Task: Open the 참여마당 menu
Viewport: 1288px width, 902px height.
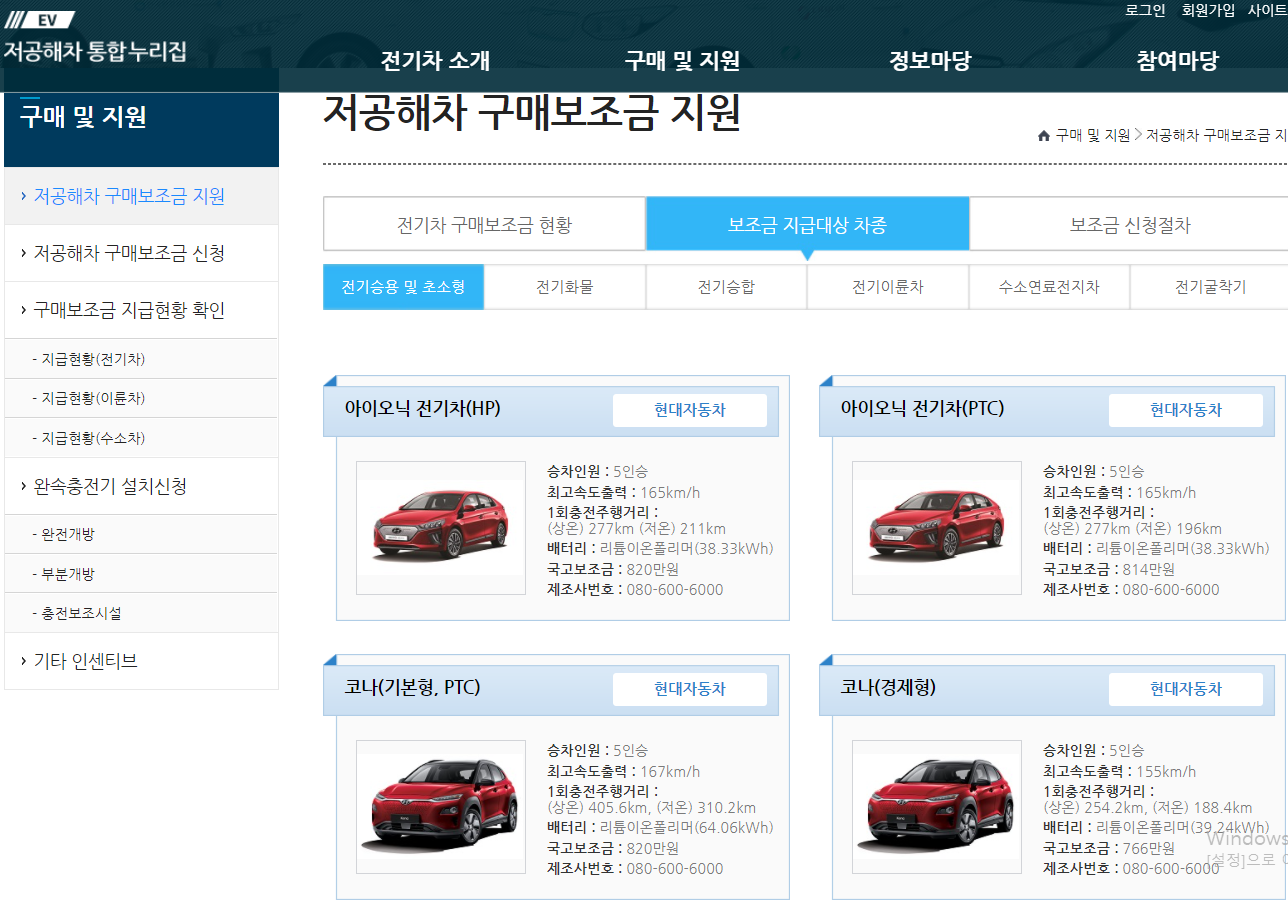Action: click(1177, 61)
